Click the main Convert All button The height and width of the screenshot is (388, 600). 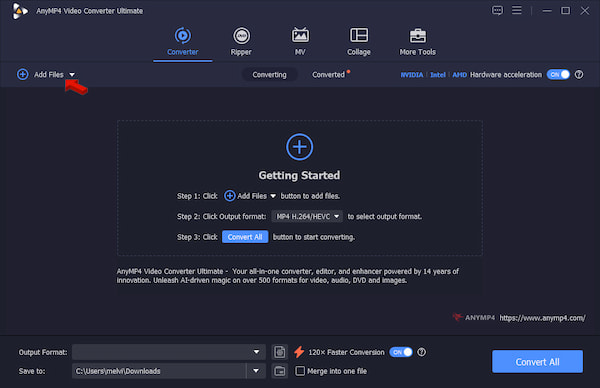537,362
